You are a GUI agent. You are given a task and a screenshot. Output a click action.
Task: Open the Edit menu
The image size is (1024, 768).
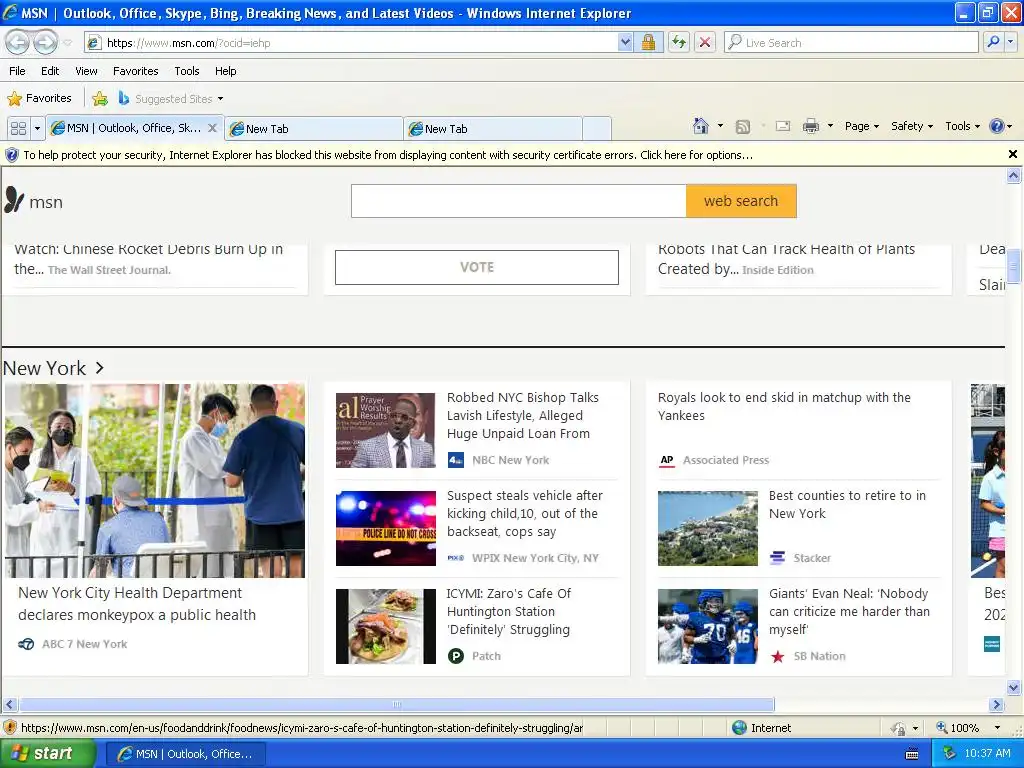(50, 71)
